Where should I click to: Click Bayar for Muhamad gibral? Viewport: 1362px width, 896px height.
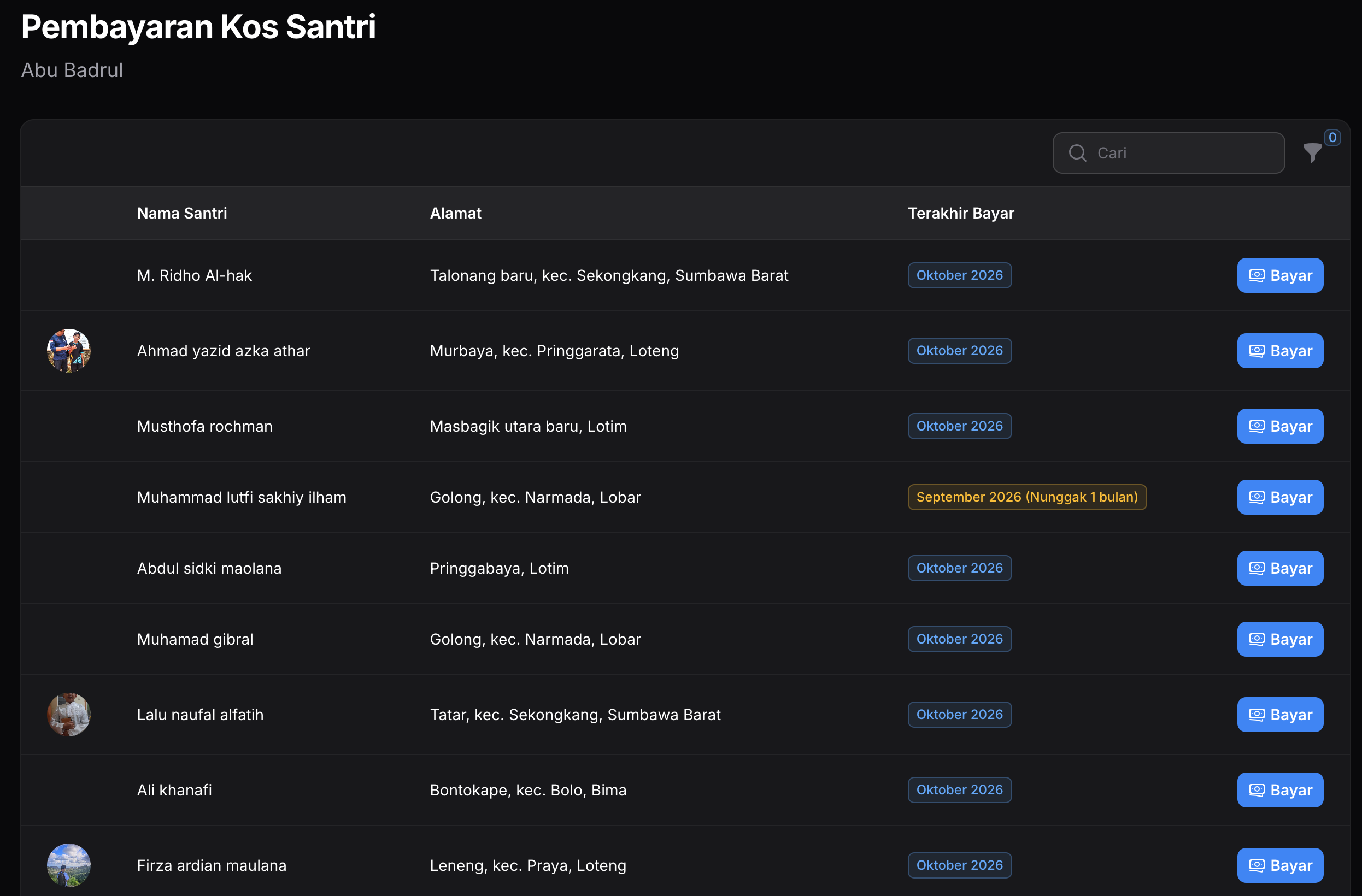[1279, 639]
